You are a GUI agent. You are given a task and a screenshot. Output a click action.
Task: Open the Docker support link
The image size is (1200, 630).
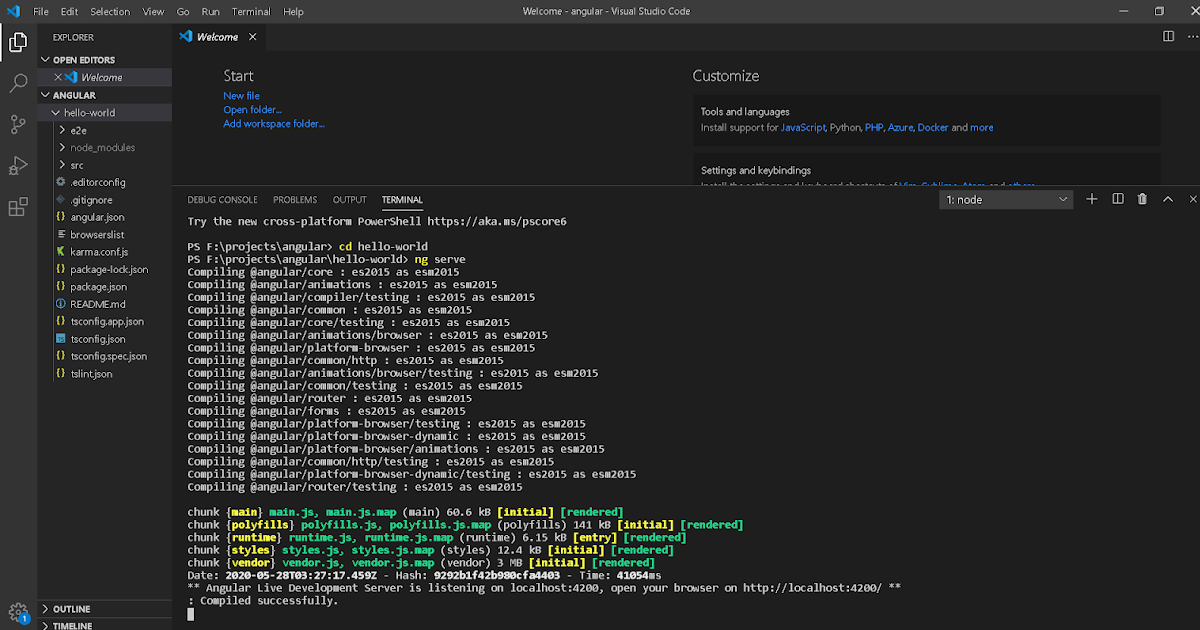(932, 127)
